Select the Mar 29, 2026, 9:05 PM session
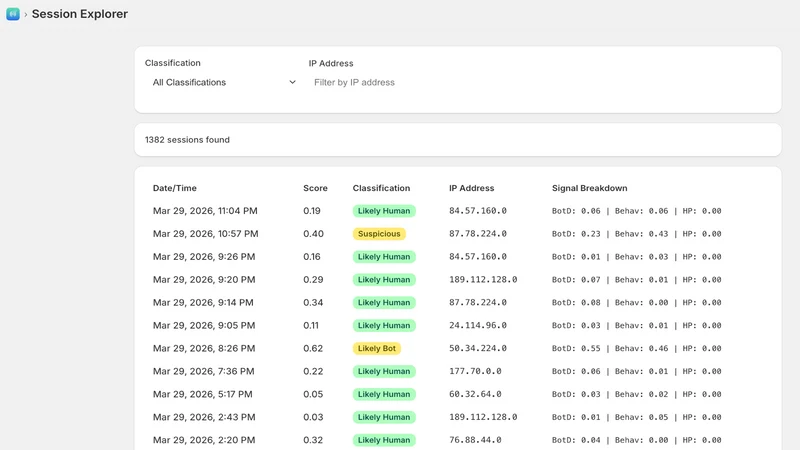Screen dimensions: 800x450 pos(458,326)
